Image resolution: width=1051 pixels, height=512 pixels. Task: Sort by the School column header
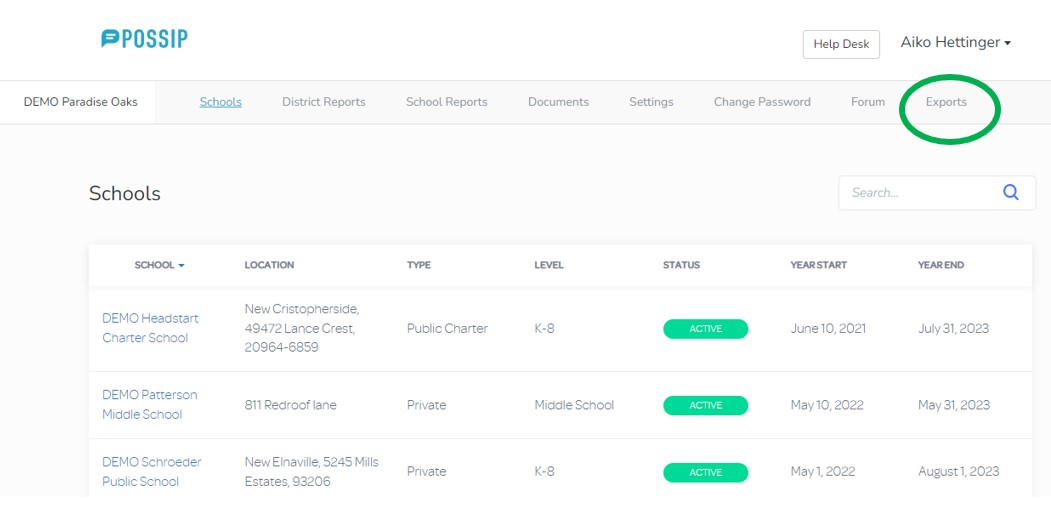tap(159, 265)
